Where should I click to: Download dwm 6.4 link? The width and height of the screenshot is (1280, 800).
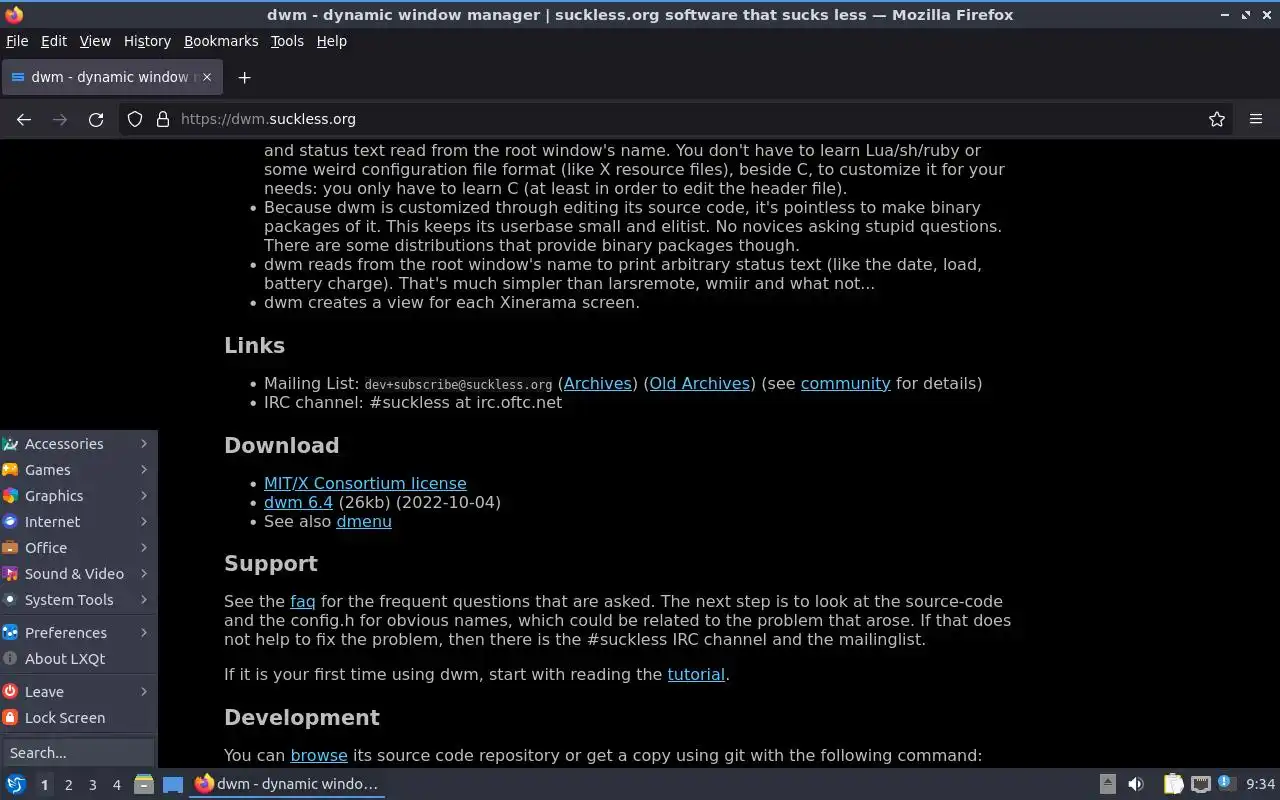click(298, 502)
